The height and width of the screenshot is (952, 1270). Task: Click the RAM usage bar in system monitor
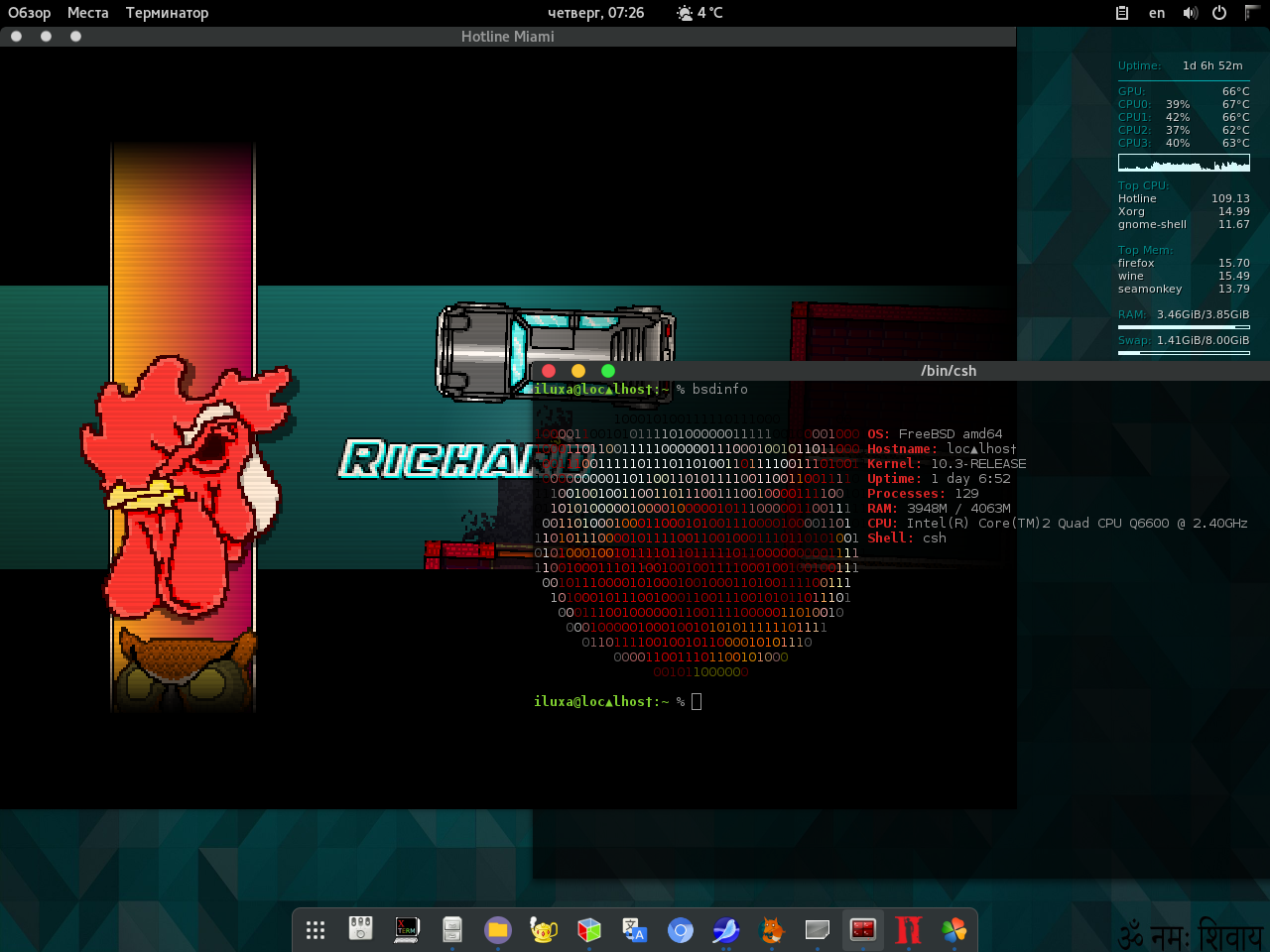coord(1184,326)
